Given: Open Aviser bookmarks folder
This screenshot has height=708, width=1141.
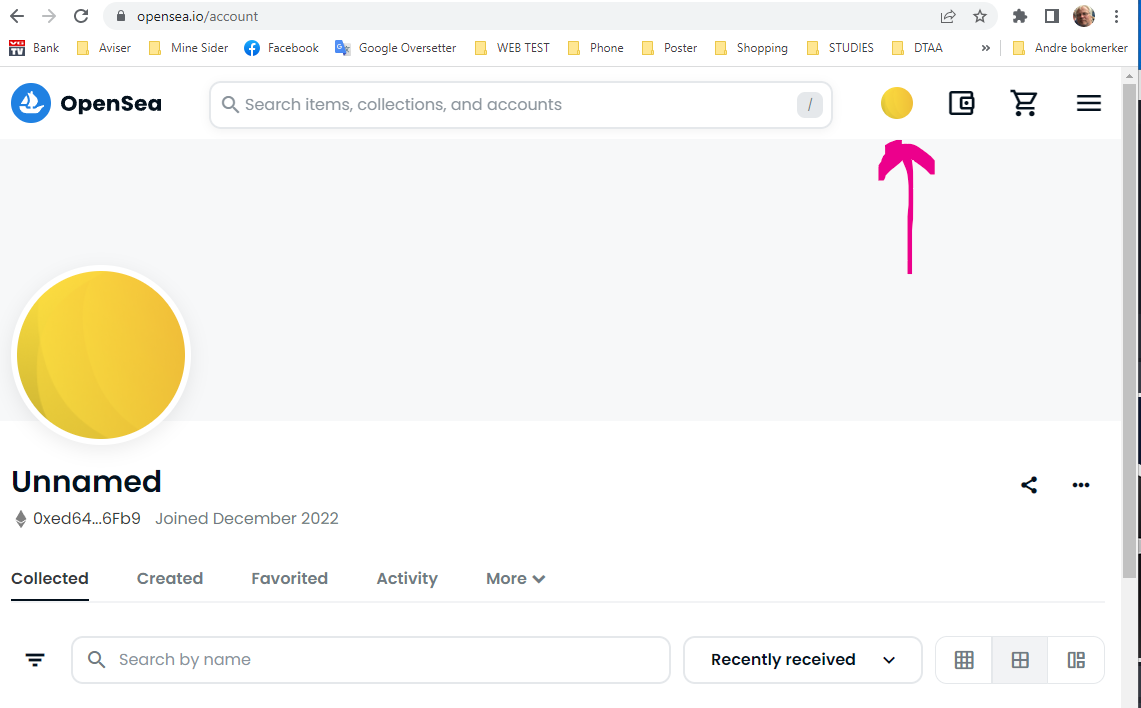Looking at the screenshot, I should point(104,48).
